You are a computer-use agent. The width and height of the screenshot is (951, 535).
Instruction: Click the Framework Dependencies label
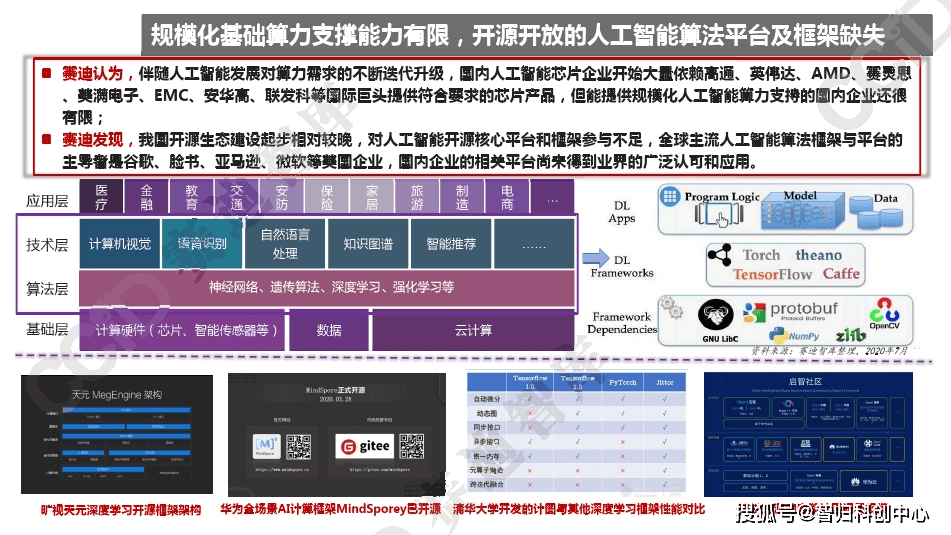[622, 323]
